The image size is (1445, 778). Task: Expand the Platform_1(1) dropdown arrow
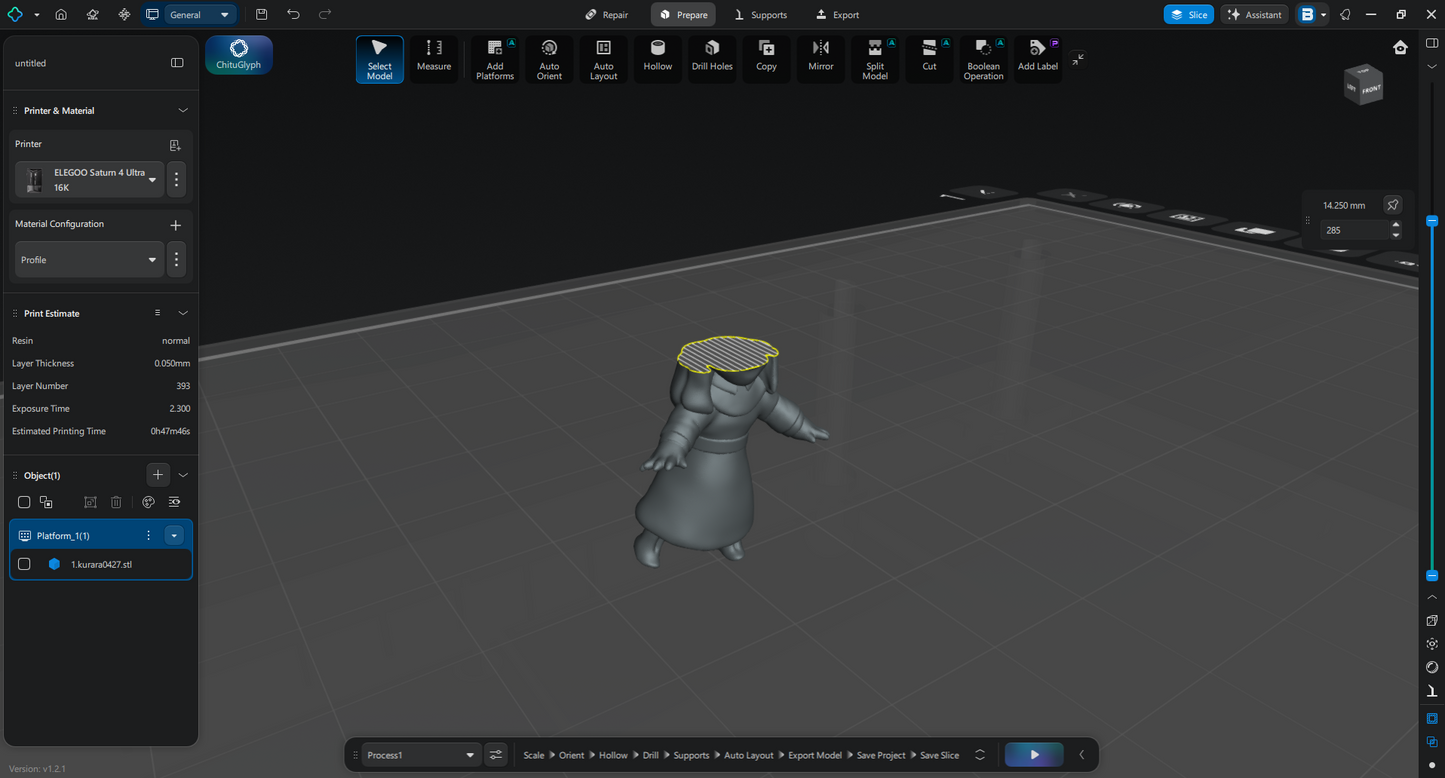tap(174, 536)
